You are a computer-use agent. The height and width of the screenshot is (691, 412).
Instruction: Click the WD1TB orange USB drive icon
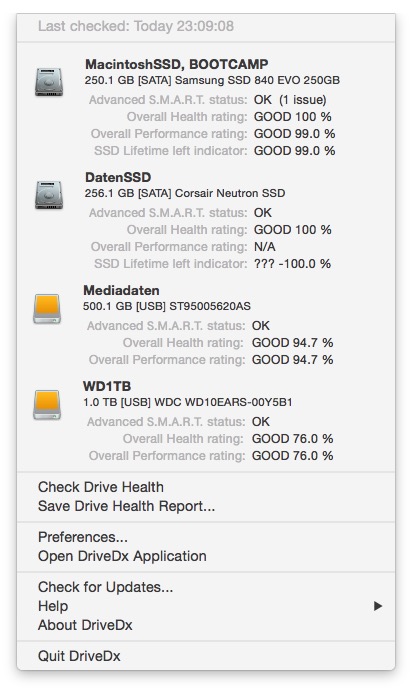click(x=47, y=404)
